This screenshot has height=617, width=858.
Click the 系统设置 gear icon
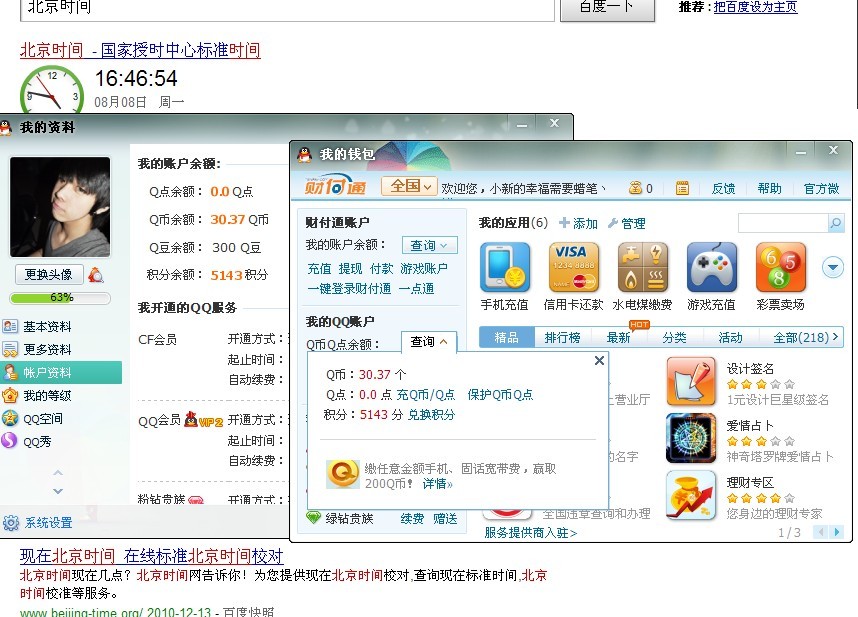coord(10,523)
